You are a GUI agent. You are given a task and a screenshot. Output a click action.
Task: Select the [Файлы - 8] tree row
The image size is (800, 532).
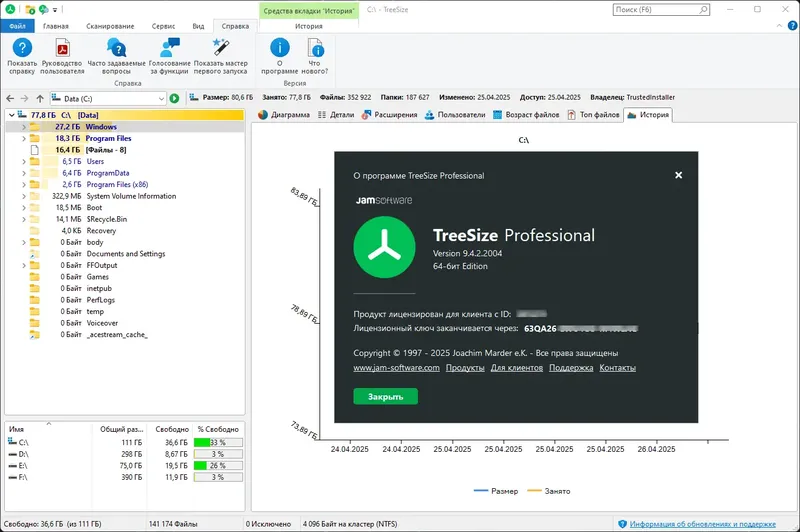pos(124,150)
